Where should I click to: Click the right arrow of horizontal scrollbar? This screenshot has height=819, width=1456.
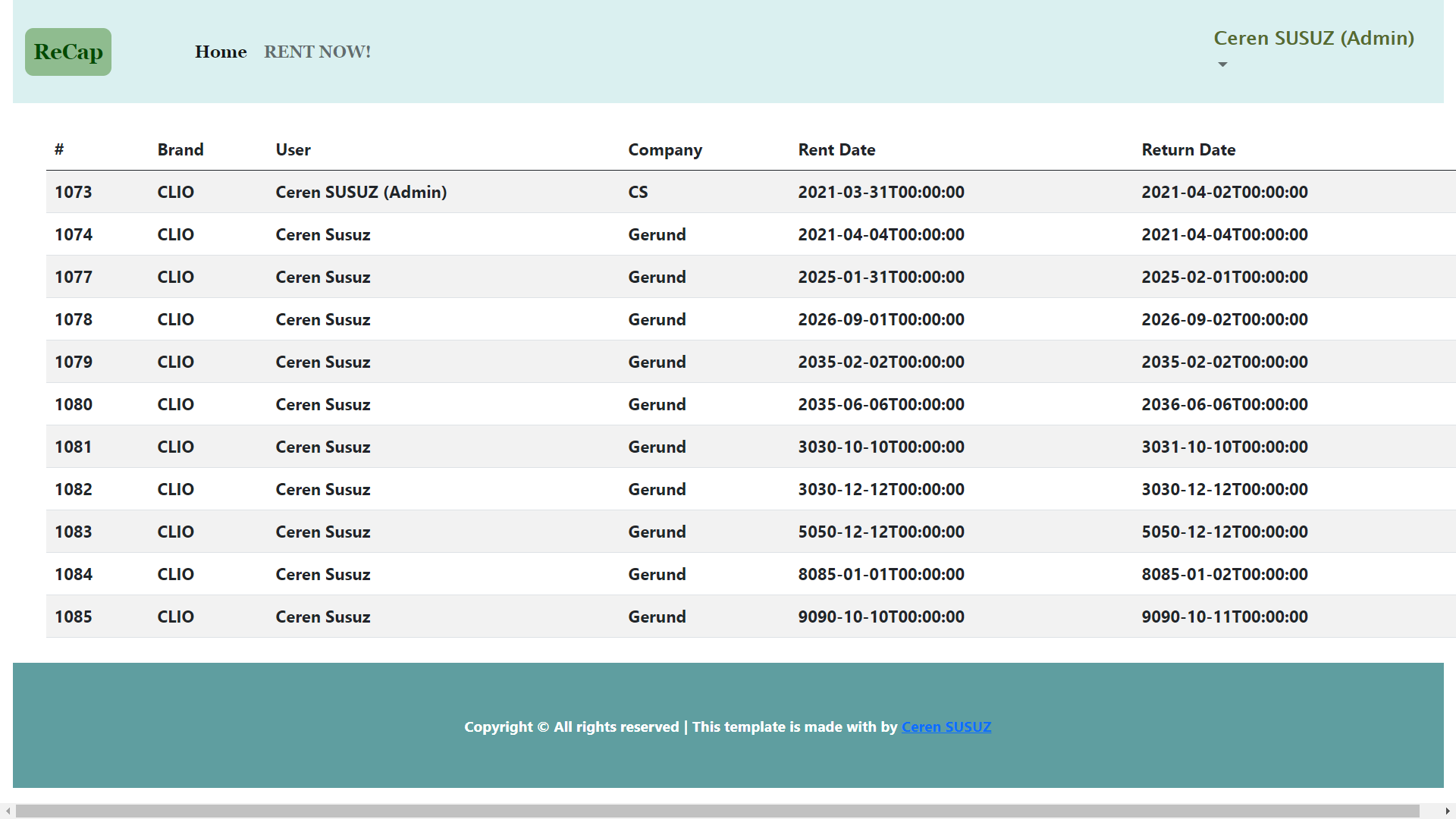tap(1448, 811)
